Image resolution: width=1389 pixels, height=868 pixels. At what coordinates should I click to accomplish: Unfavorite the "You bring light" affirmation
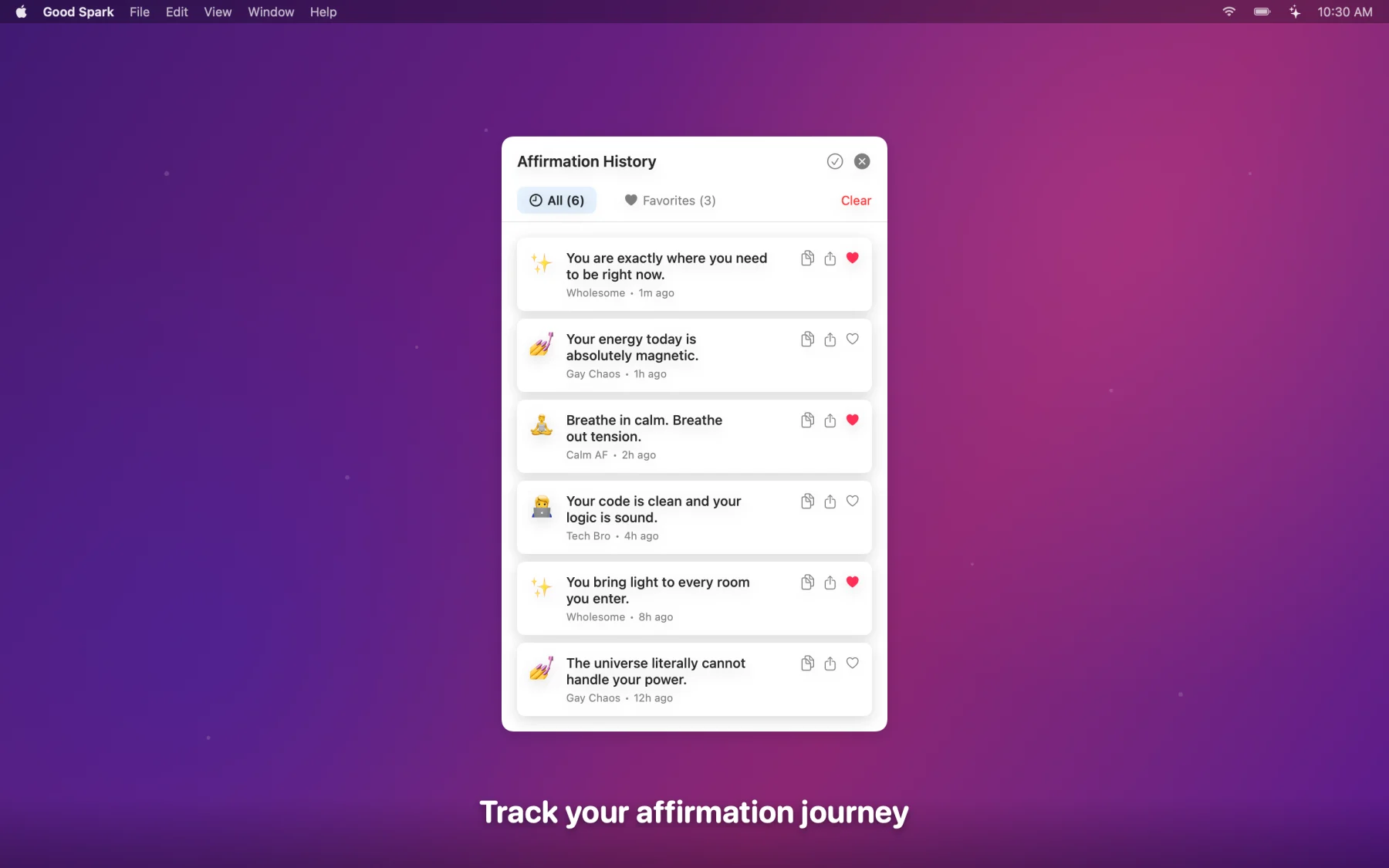[x=853, y=583]
